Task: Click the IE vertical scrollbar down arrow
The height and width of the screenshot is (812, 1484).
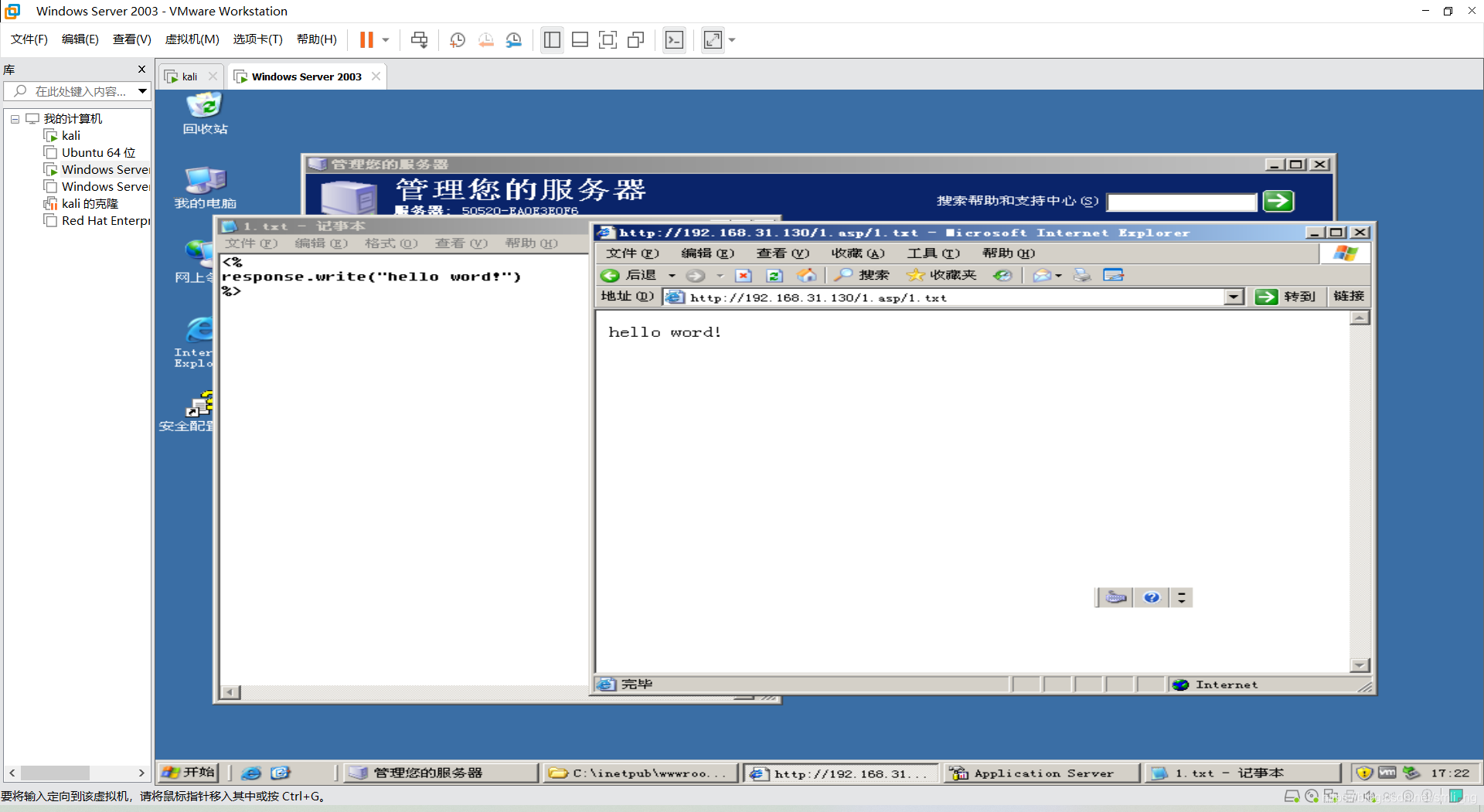Action: coord(1360,665)
